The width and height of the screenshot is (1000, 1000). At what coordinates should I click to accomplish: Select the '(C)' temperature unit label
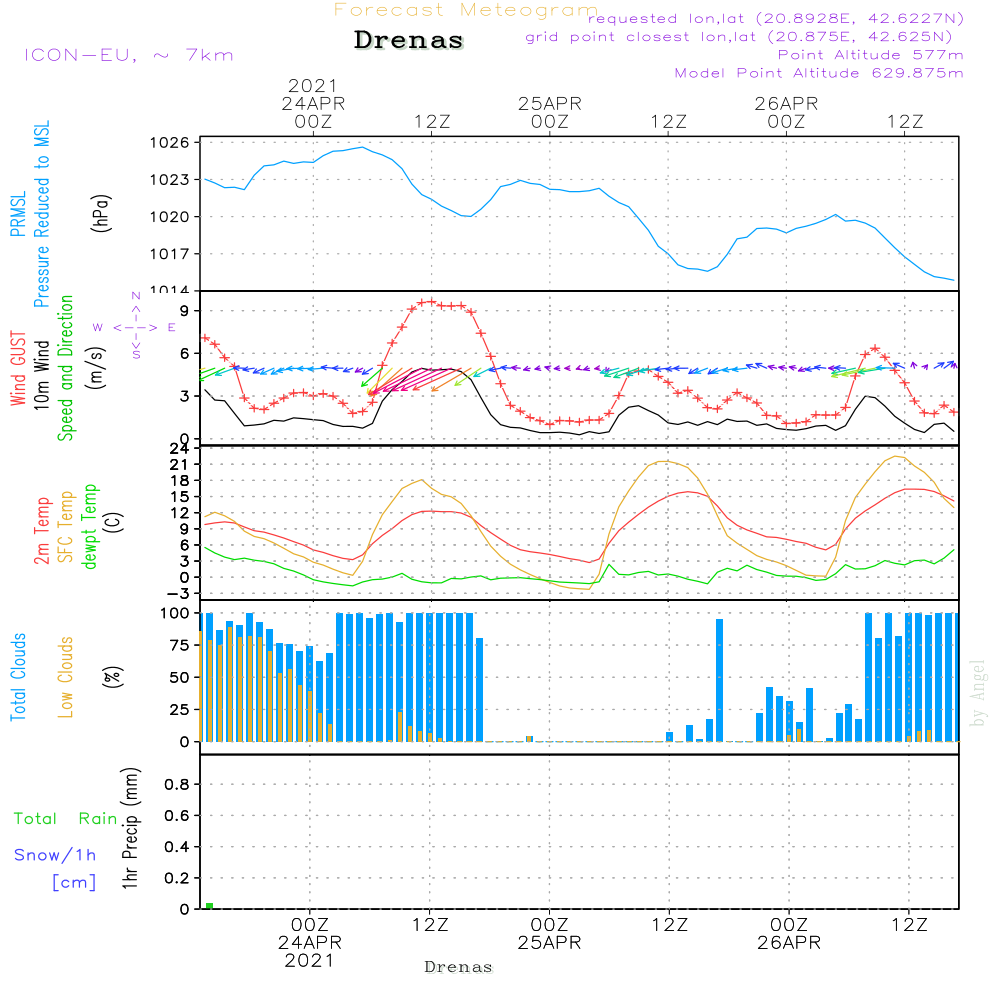pos(114,522)
